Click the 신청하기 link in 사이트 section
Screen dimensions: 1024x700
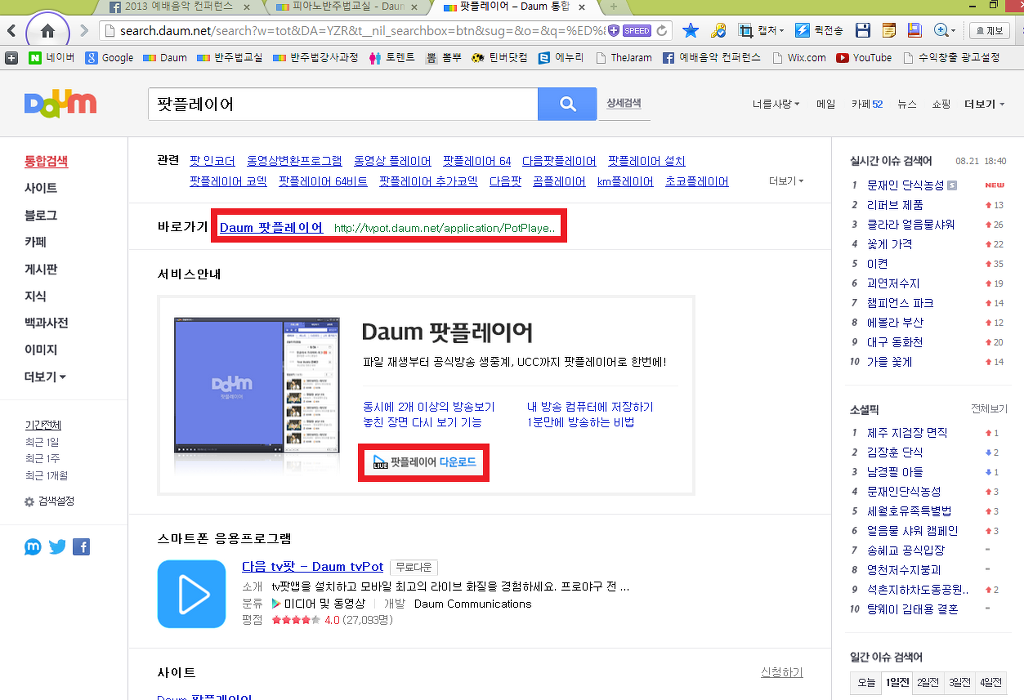[782, 672]
